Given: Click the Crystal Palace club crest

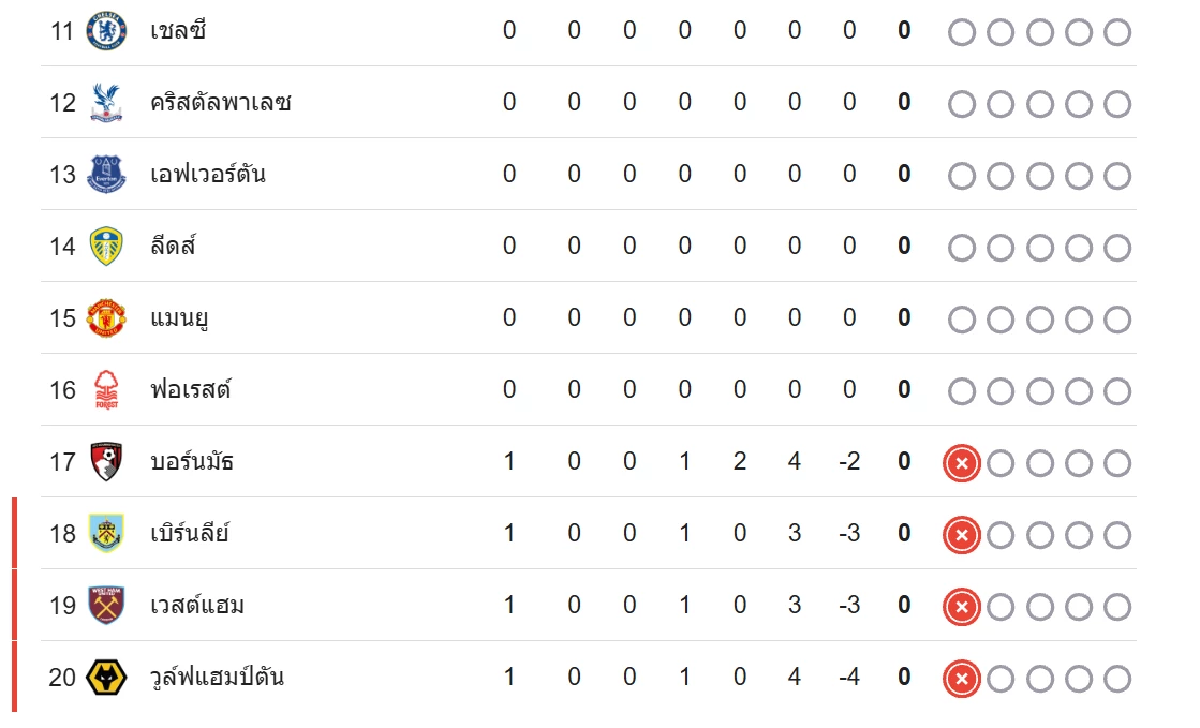Looking at the screenshot, I should [106, 102].
